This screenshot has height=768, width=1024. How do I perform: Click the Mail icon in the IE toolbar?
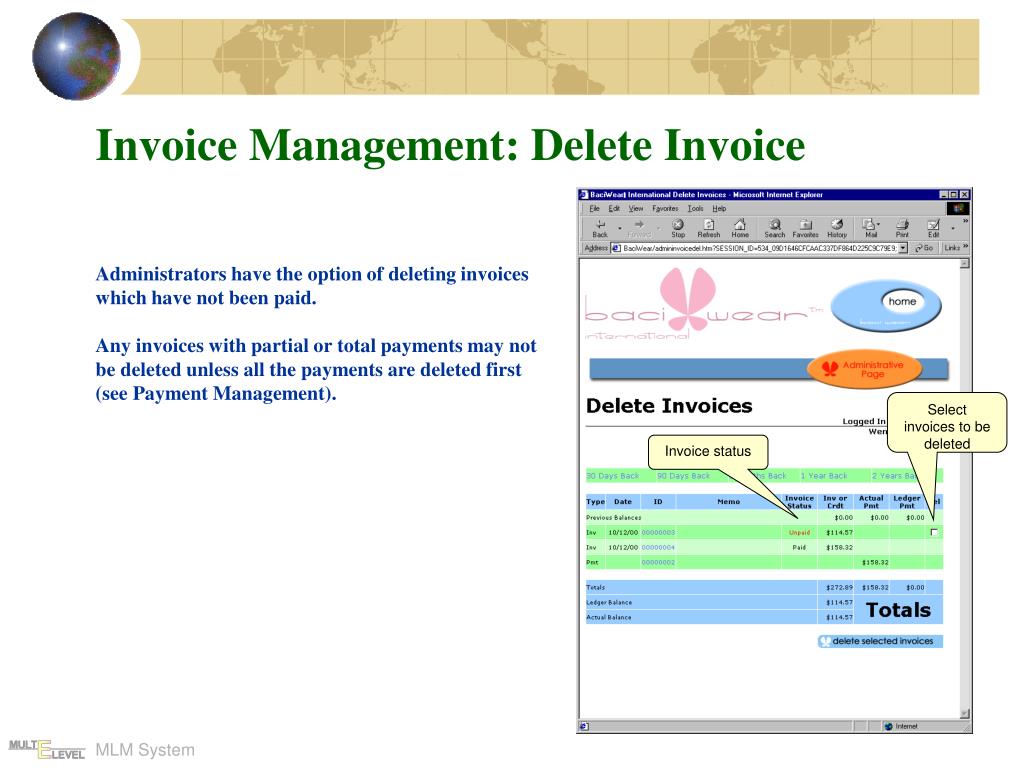click(869, 225)
